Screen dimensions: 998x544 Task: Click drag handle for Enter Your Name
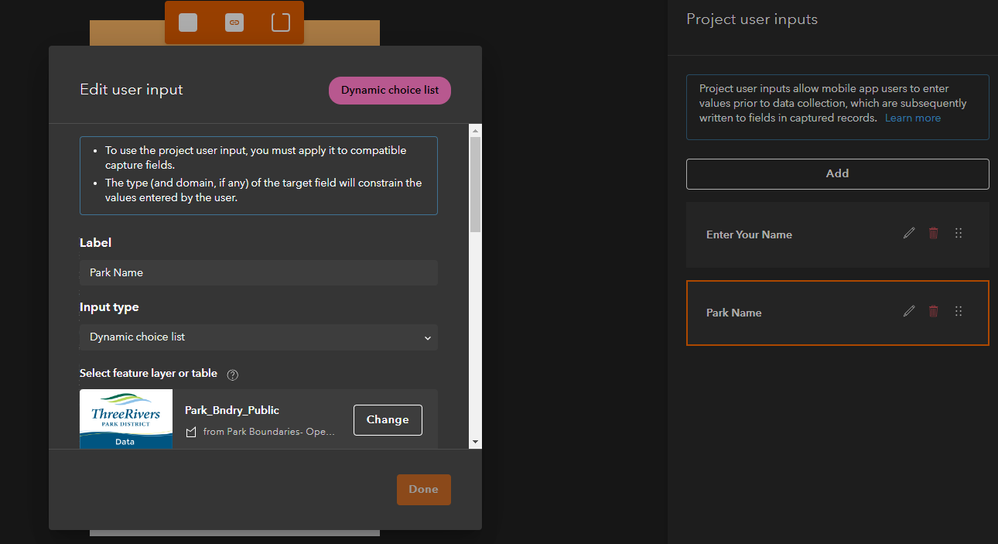pos(958,233)
